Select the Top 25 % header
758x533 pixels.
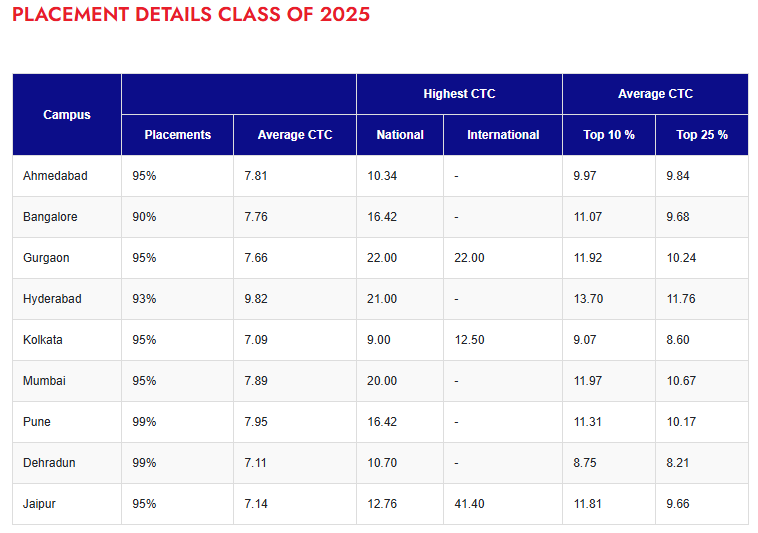click(x=702, y=135)
